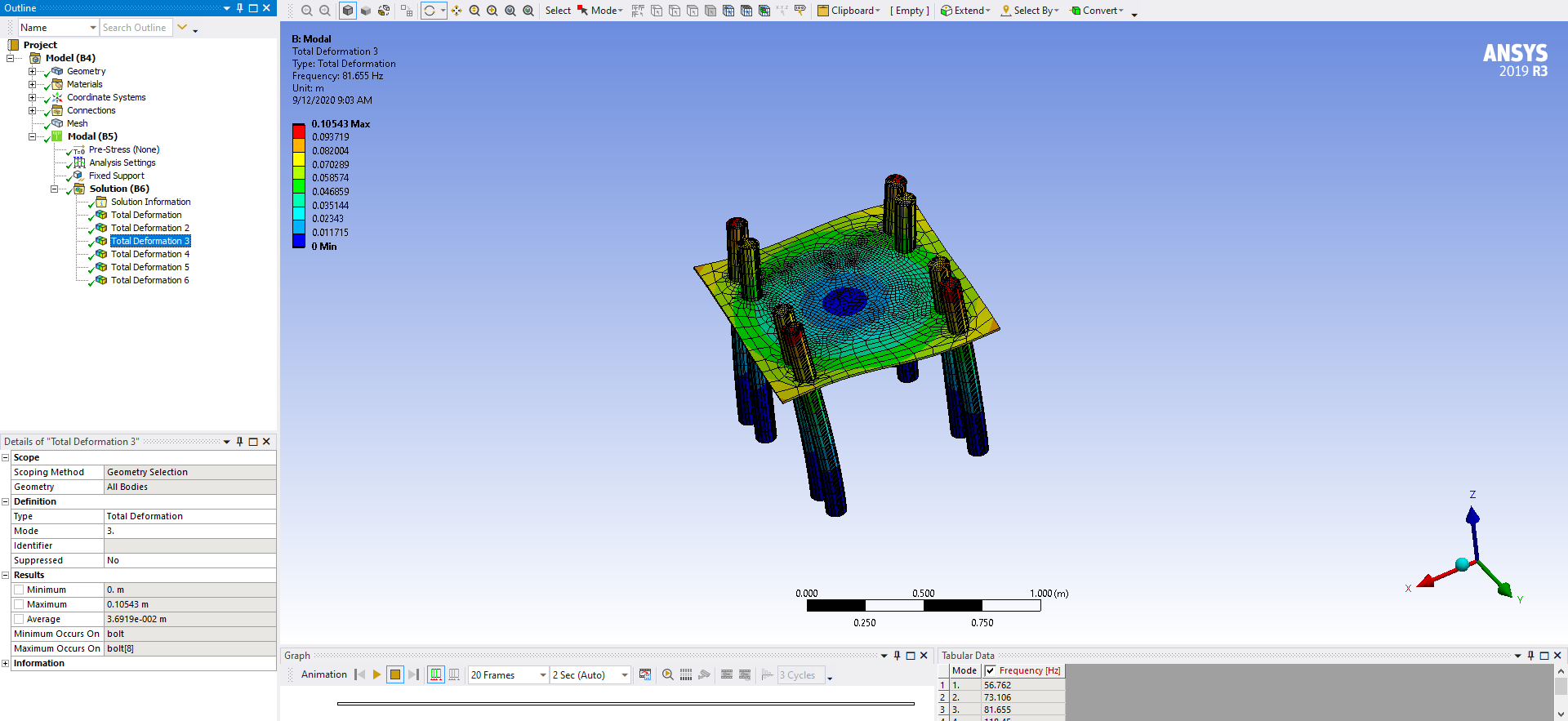
Task: Open the Convert menu
Action: (x=1097, y=11)
